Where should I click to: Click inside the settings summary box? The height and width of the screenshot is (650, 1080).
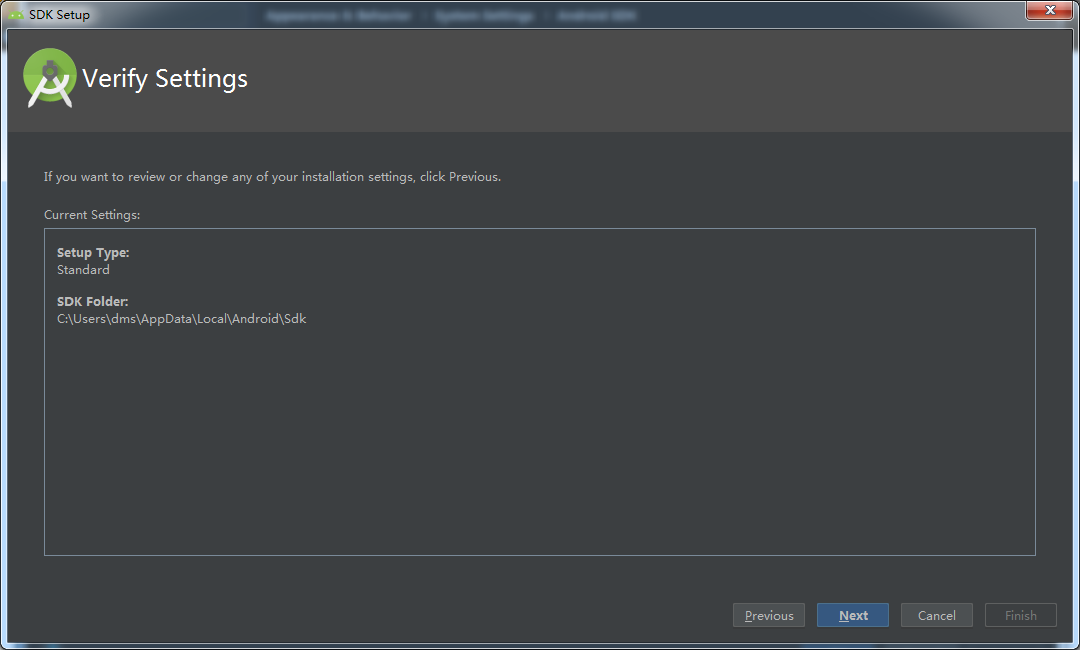pos(540,430)
